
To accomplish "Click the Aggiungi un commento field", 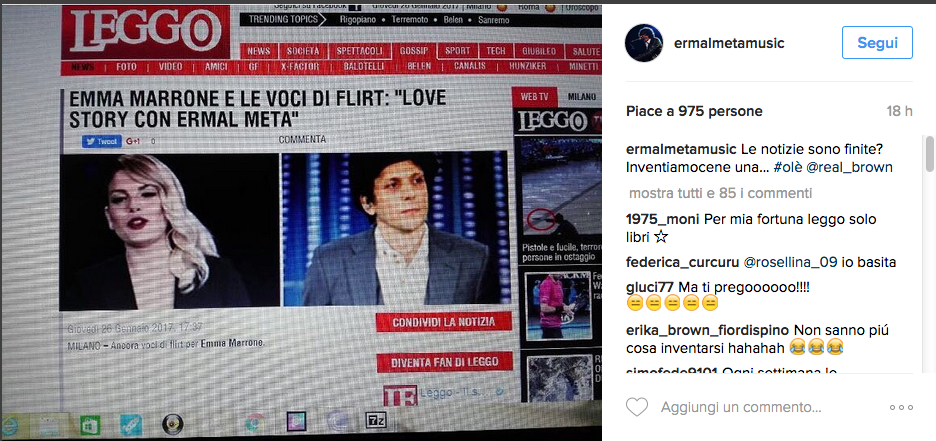I will pyautogui.click(x=741, y=408).
